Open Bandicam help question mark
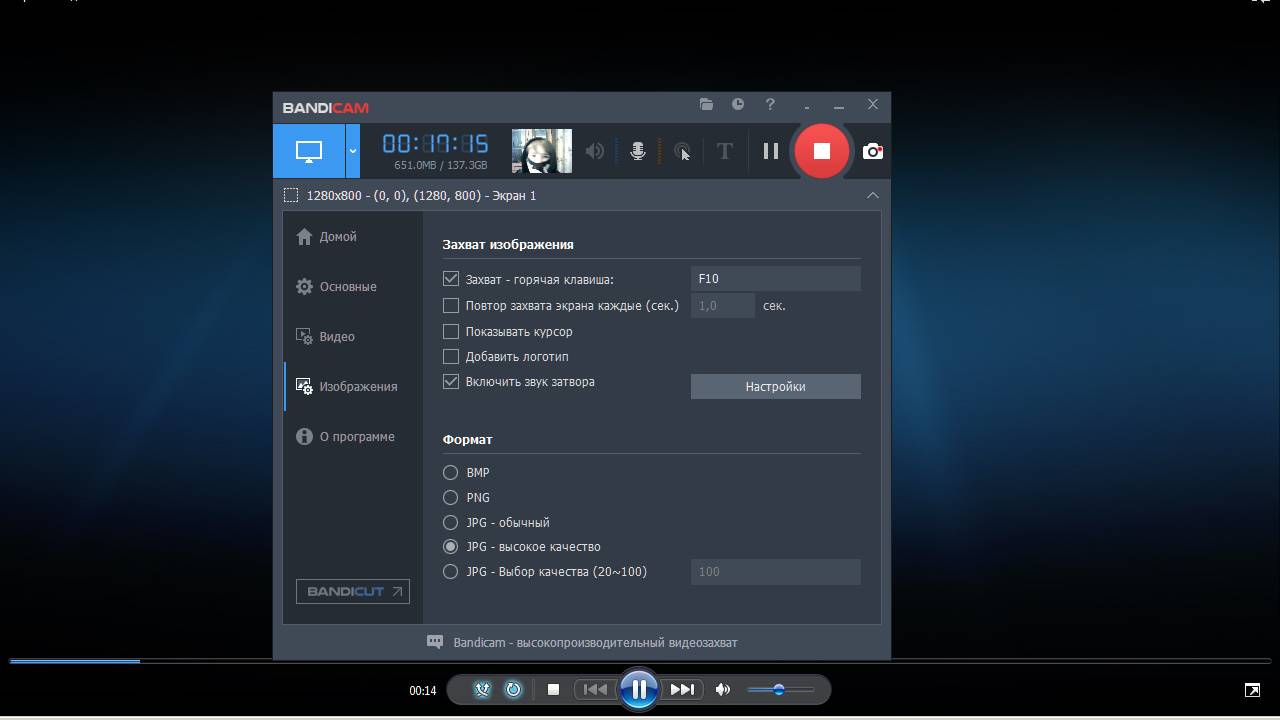The width and height of the screenshot is (1280, 720). click(770, 104)
